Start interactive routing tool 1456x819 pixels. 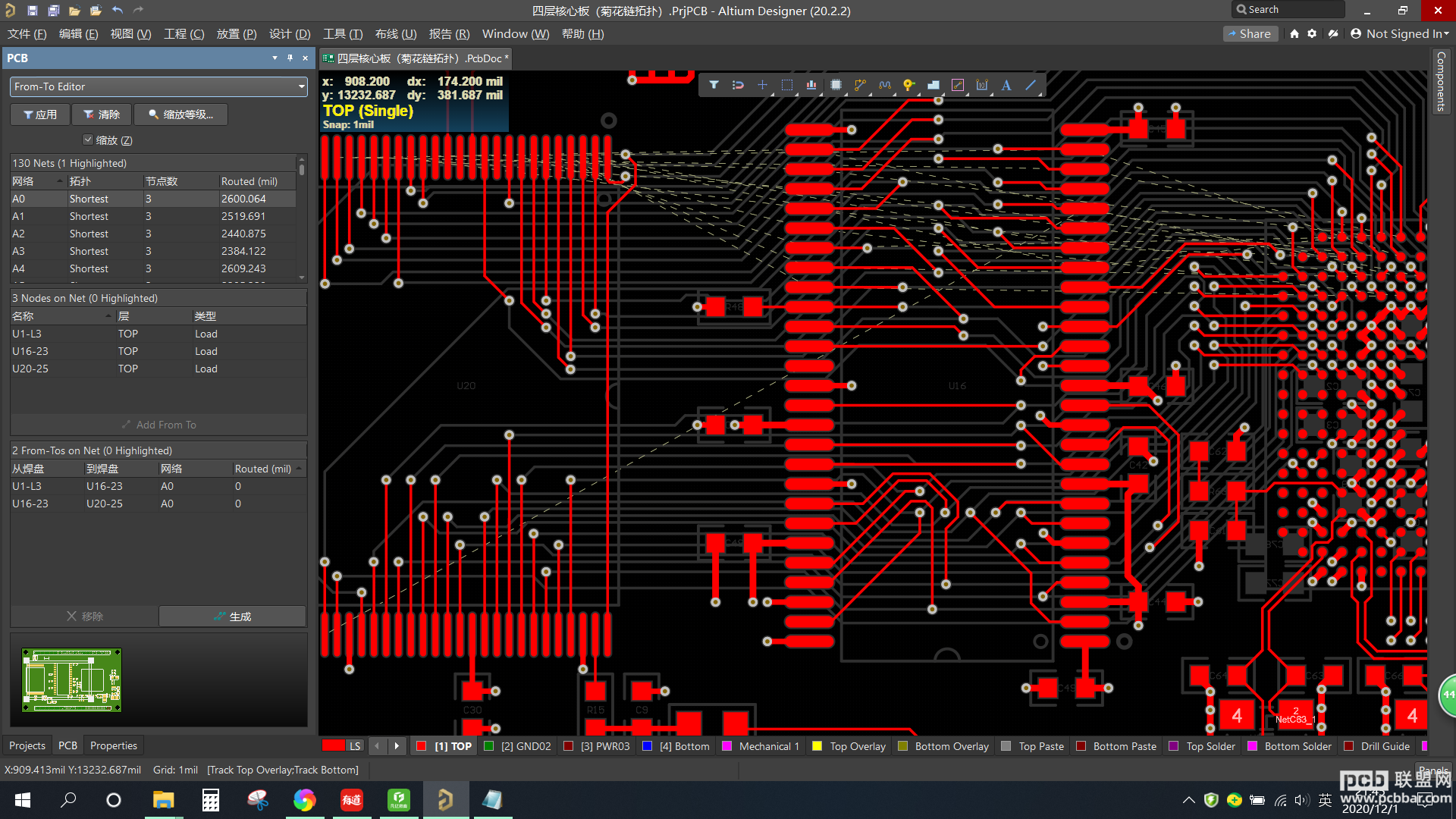(860, 85)
